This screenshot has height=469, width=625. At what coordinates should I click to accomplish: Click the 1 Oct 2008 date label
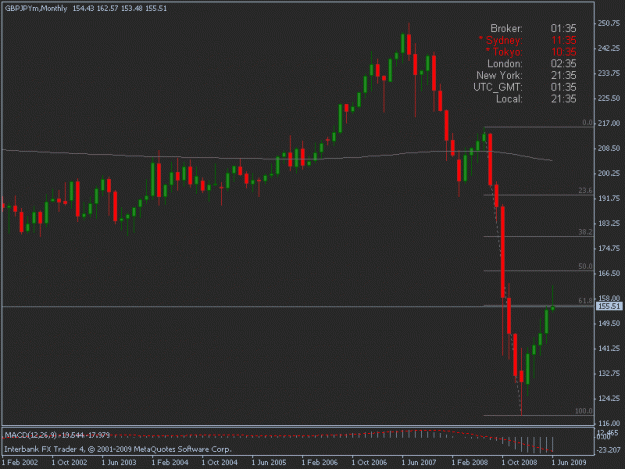[520, 462]
